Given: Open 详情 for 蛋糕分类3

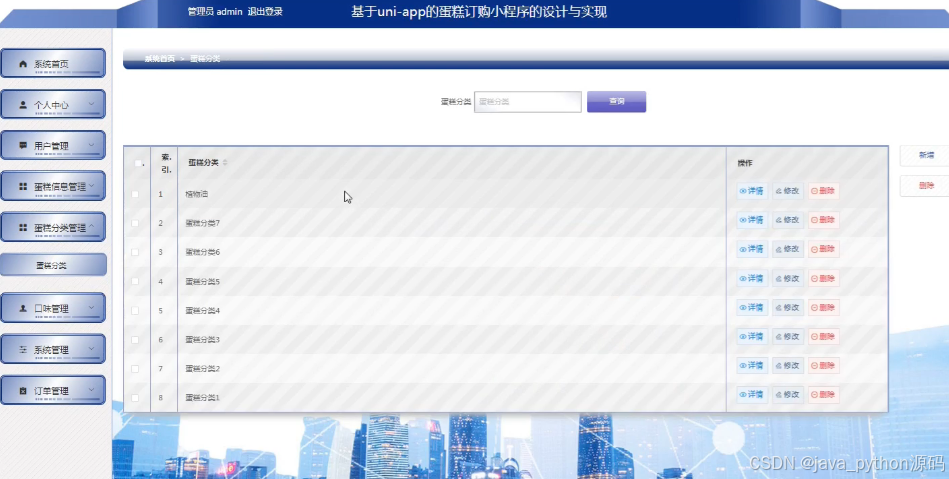Looking at the screenshot, I should (752, 337).
